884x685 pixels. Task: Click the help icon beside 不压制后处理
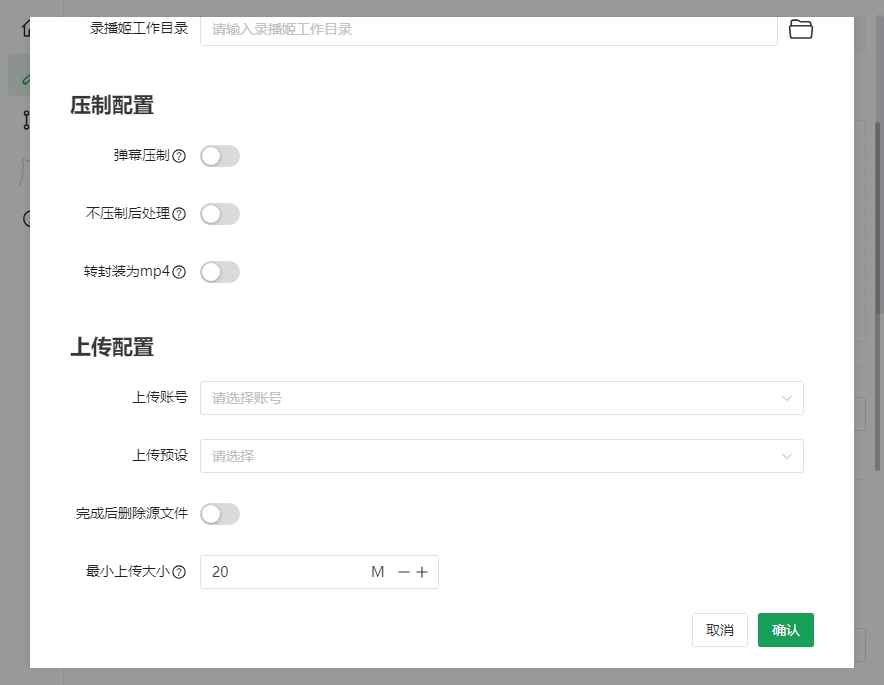(x=179, y=214)
